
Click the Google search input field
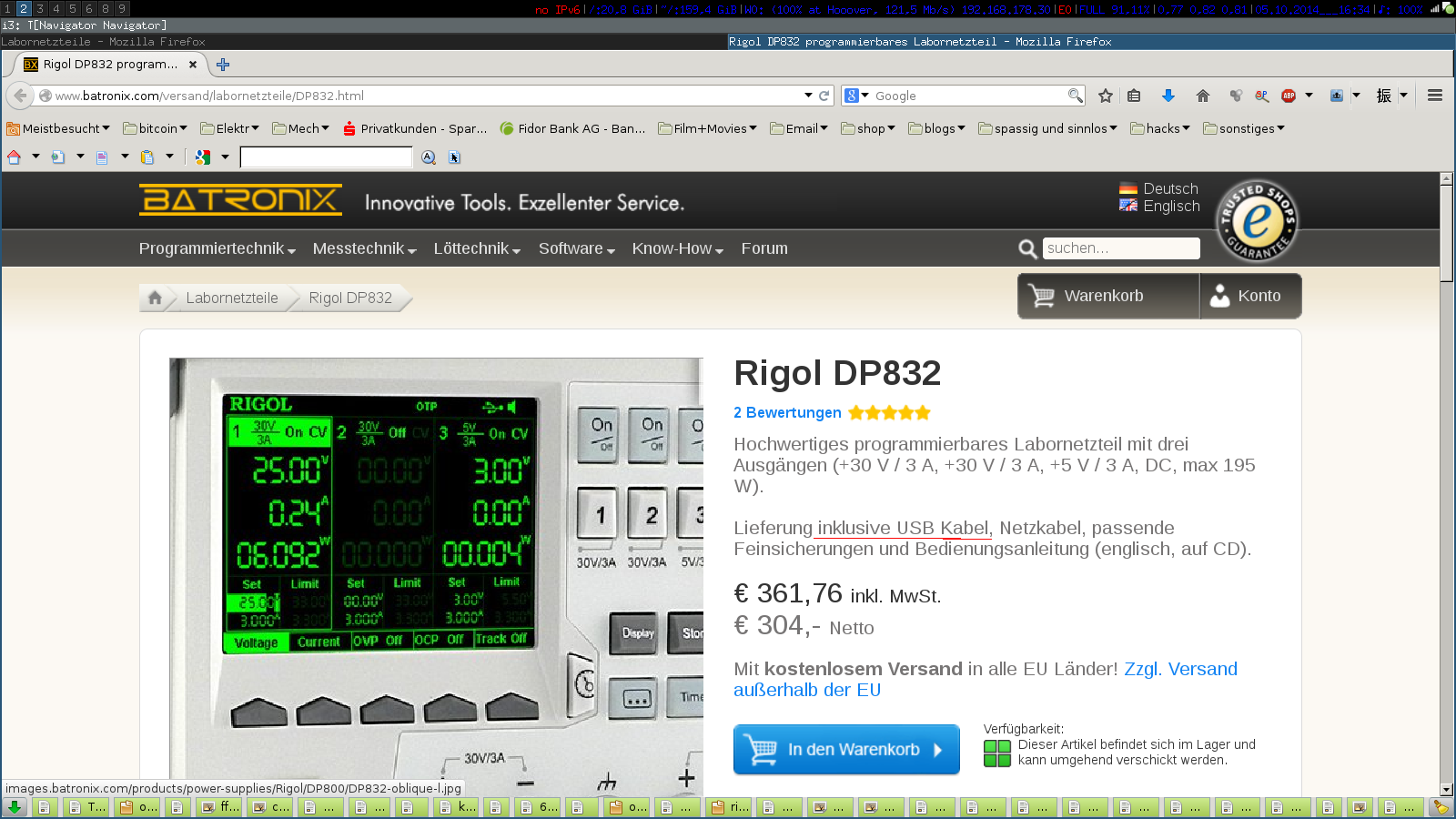(969, 96)
